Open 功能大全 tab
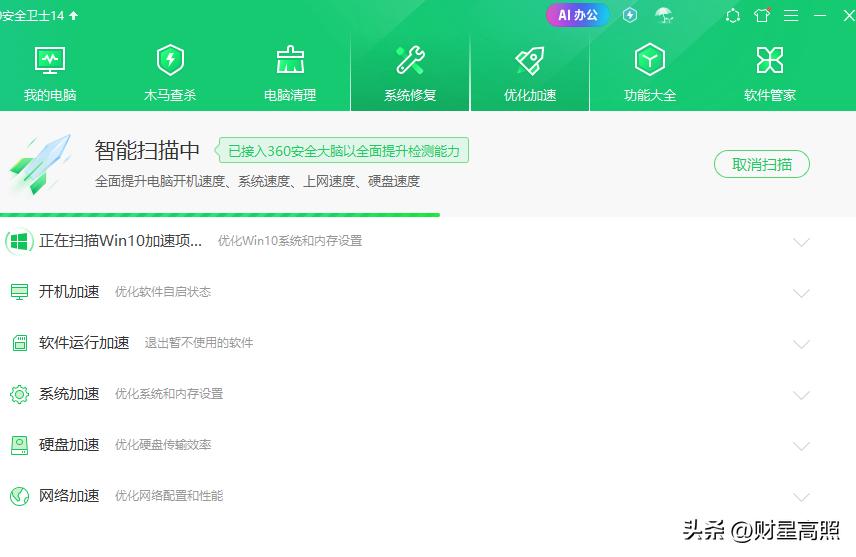Screen dimensions: 856x557 tap(650, 74)
